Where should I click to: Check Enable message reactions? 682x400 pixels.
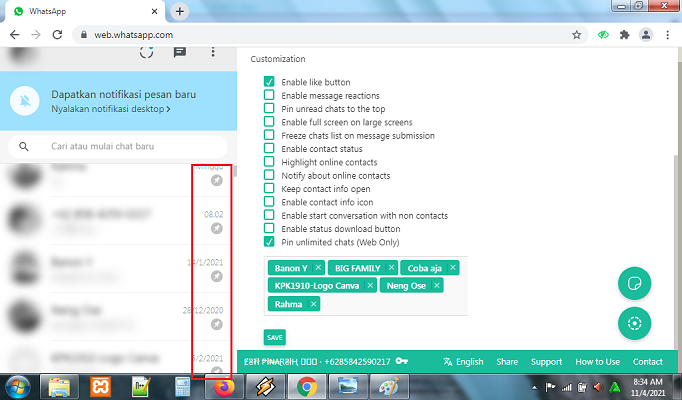coord(269,95)
